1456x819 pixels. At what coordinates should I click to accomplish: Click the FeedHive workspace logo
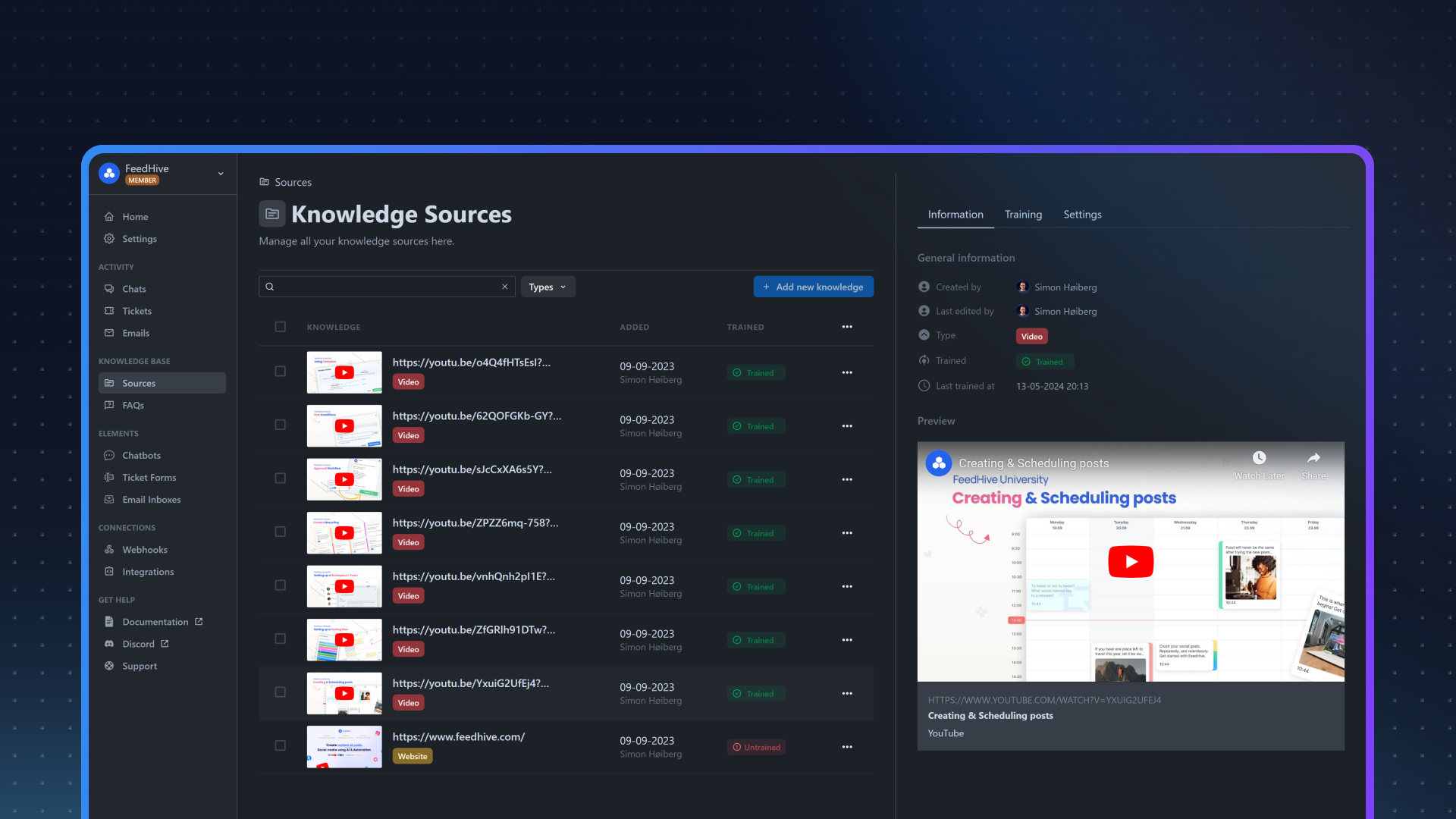[109, 174]
